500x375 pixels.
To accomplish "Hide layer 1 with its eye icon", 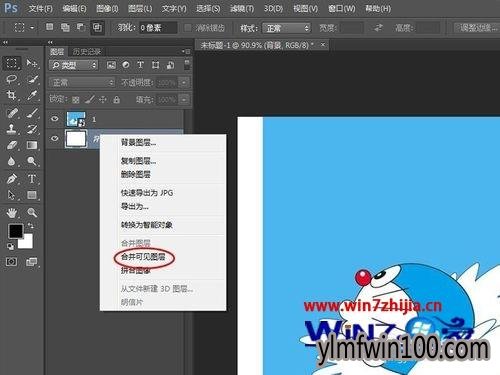I will point(55,119).
